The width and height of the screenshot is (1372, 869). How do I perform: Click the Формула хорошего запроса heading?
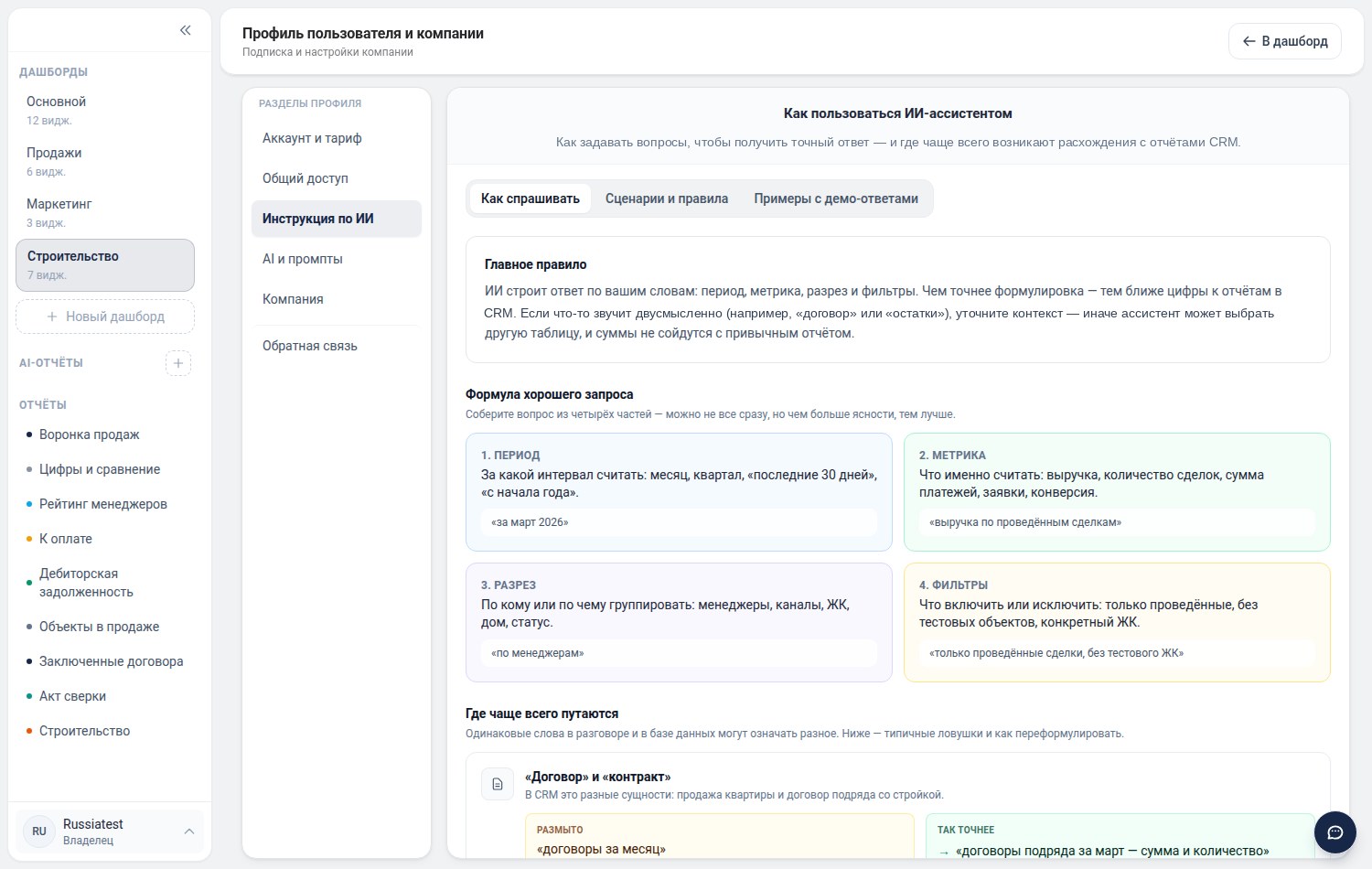point(550,394)
